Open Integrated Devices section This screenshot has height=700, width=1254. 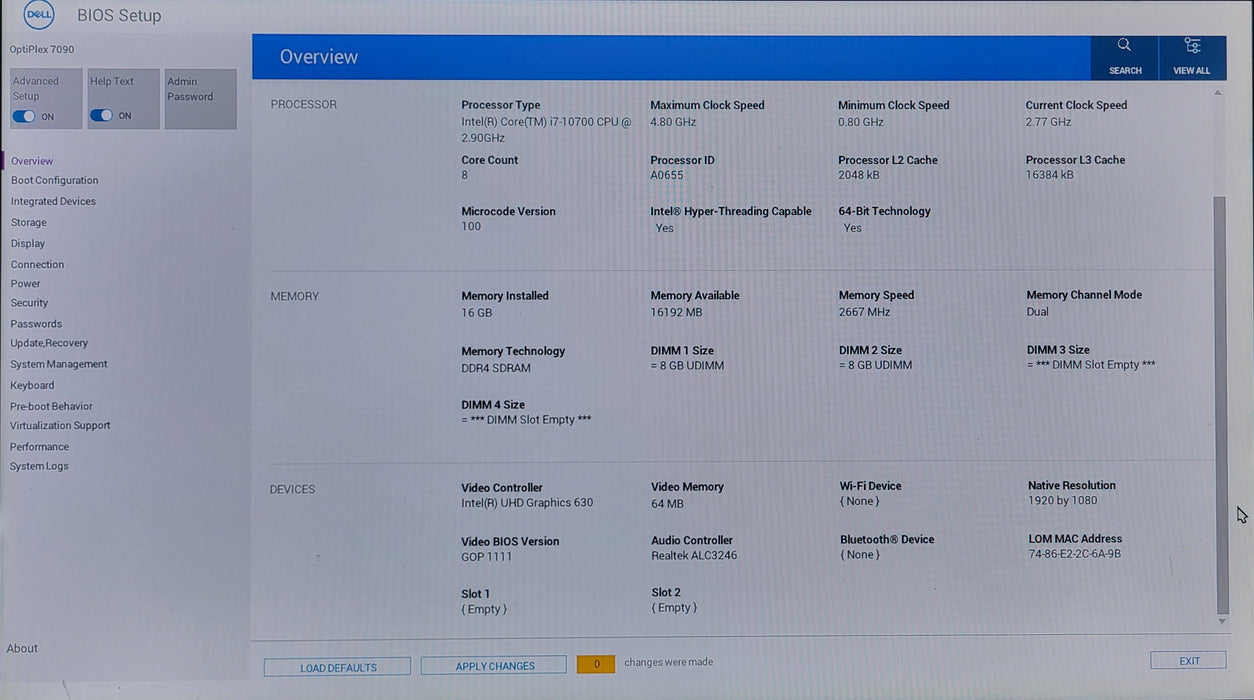(x=53, y=202)
